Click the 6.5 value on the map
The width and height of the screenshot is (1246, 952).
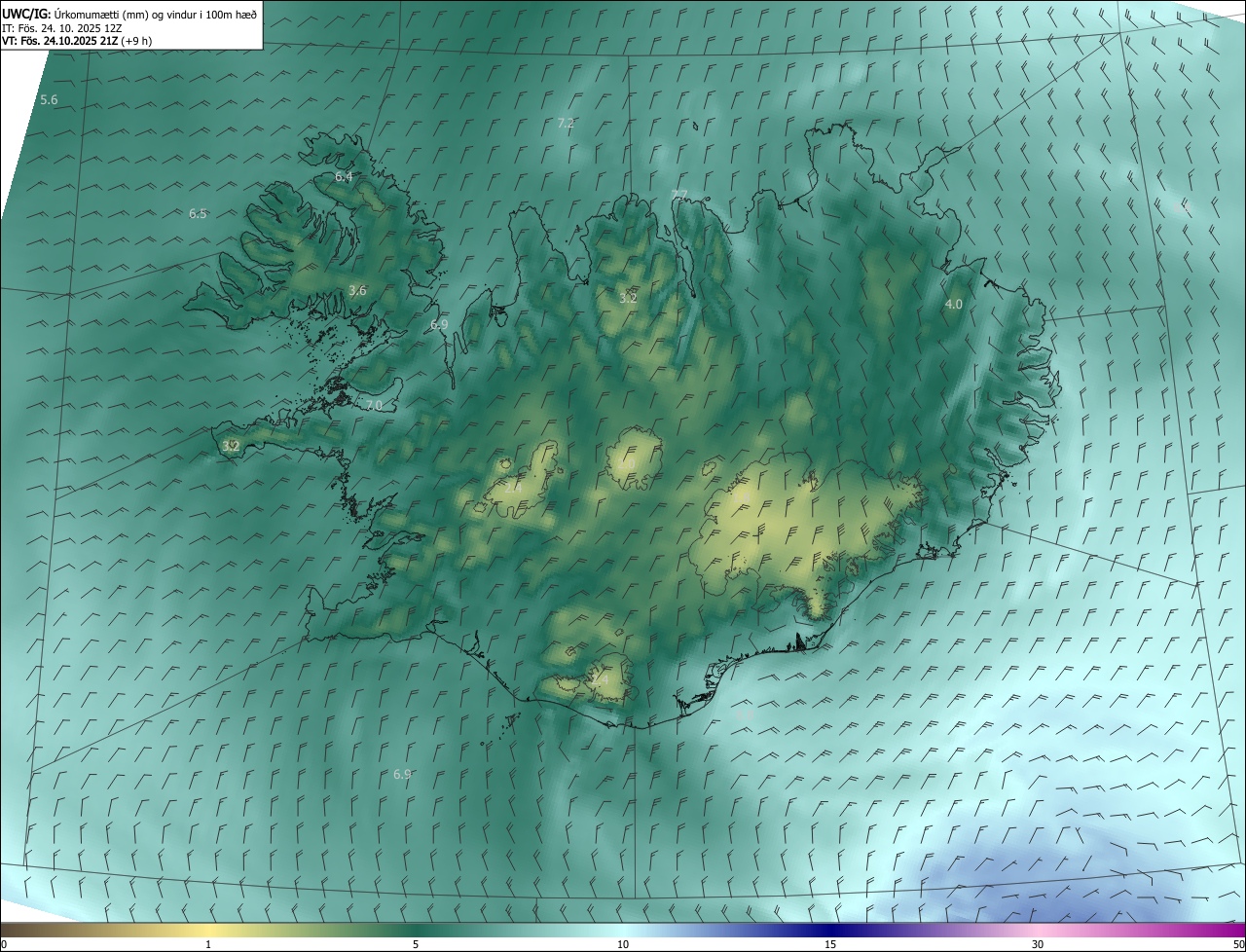(x=198, y=213)
